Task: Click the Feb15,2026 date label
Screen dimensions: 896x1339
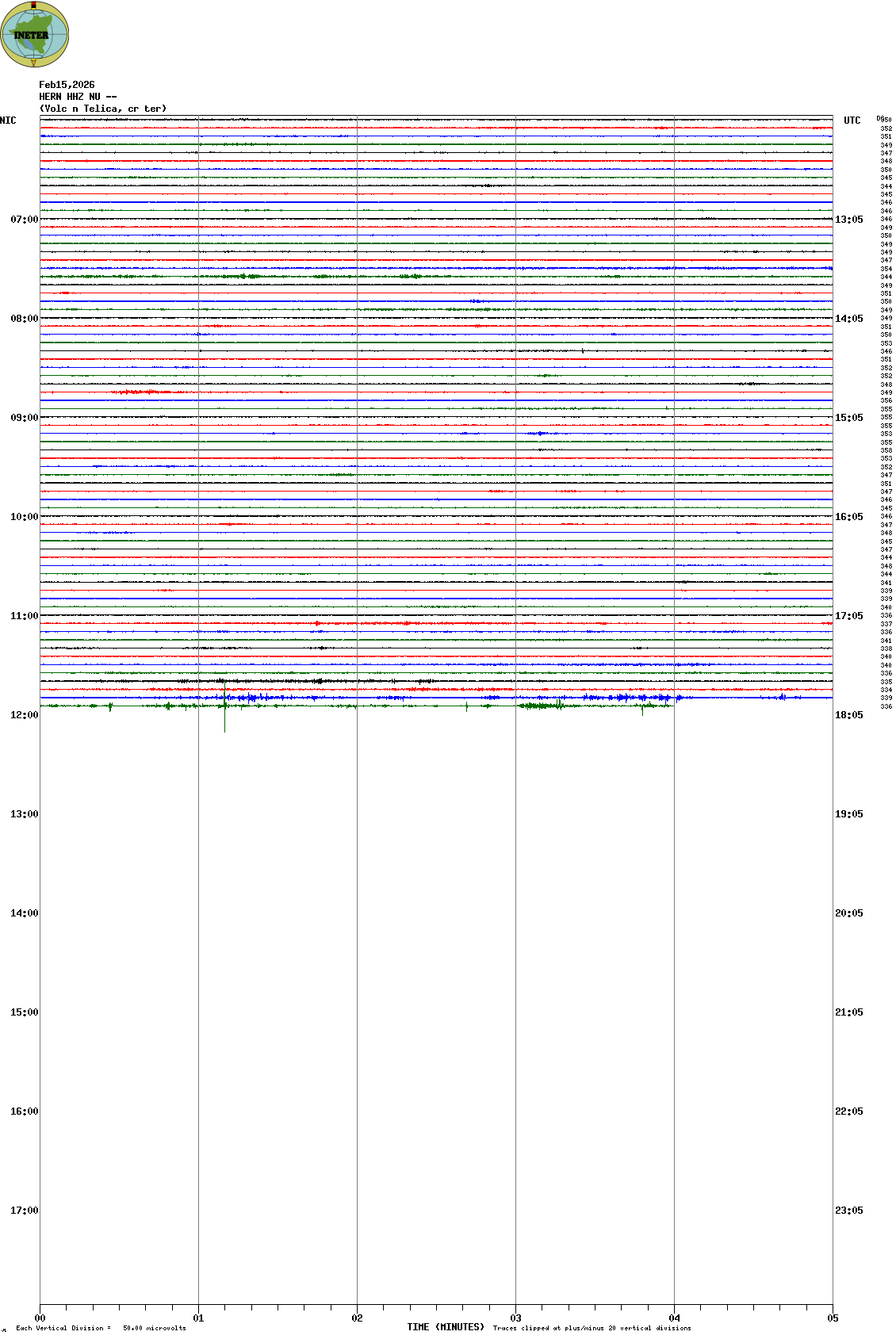Action: click(x=67, y=85)
